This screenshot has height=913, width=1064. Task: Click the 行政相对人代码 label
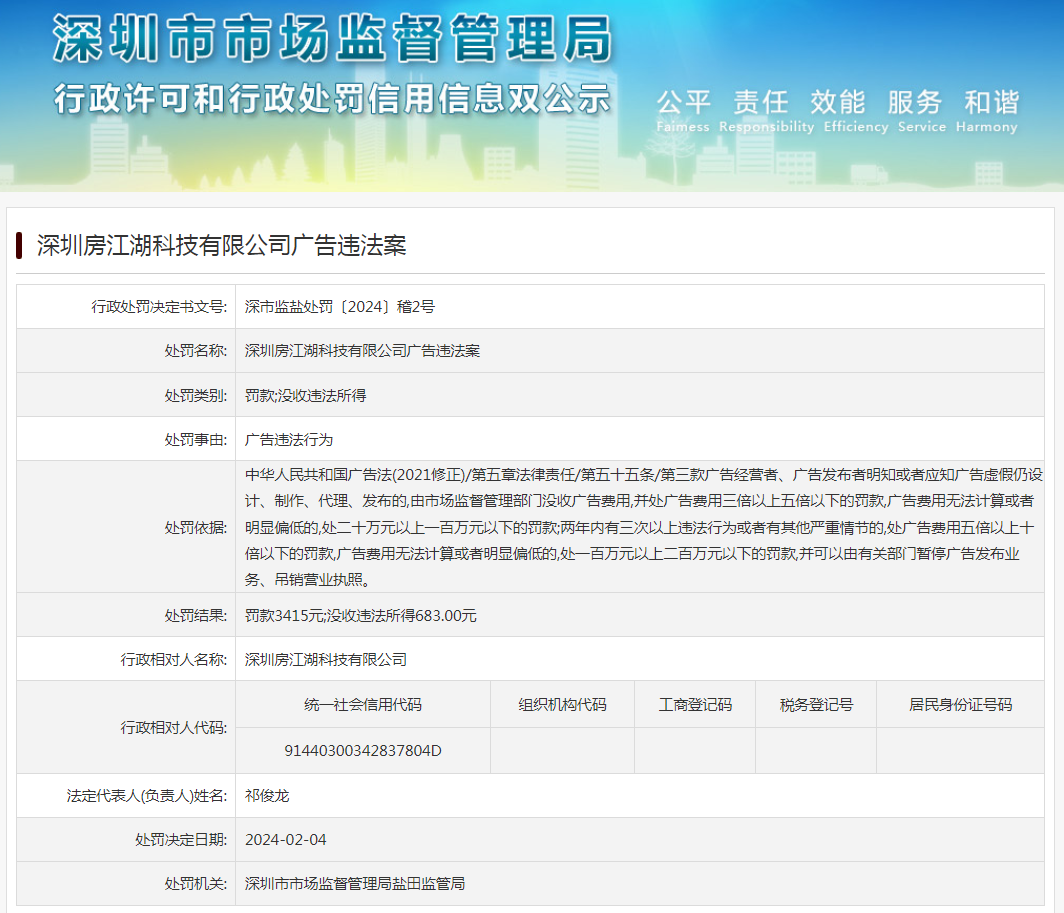click(x=174, y=728)
